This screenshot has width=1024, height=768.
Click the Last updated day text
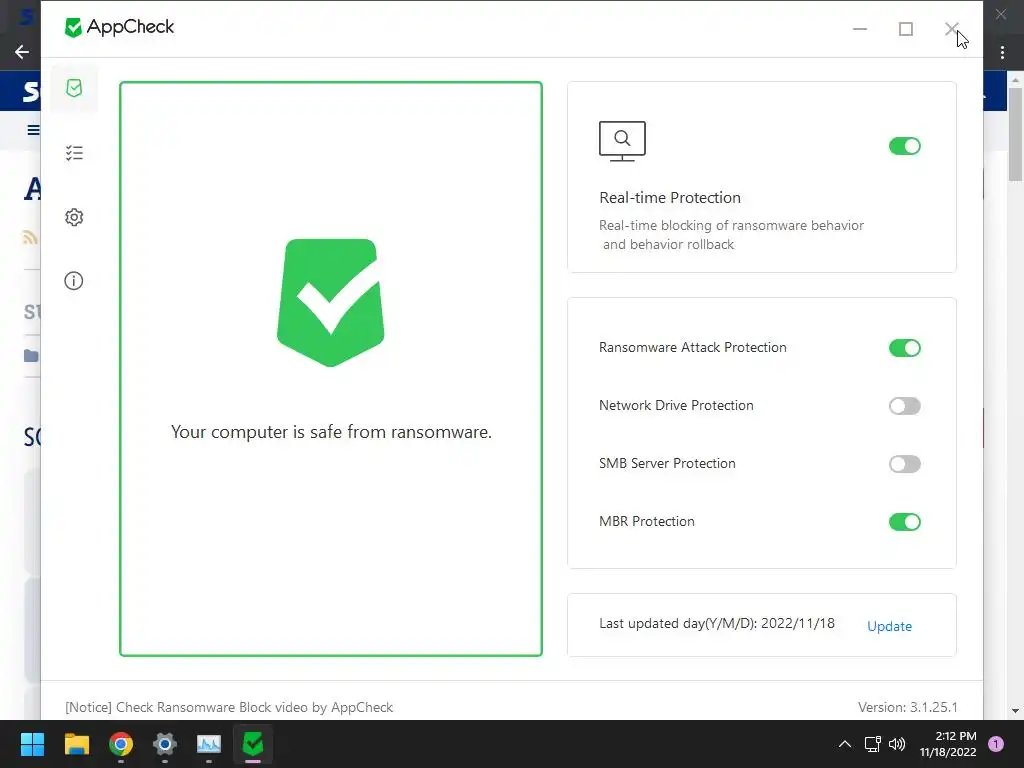716,623
